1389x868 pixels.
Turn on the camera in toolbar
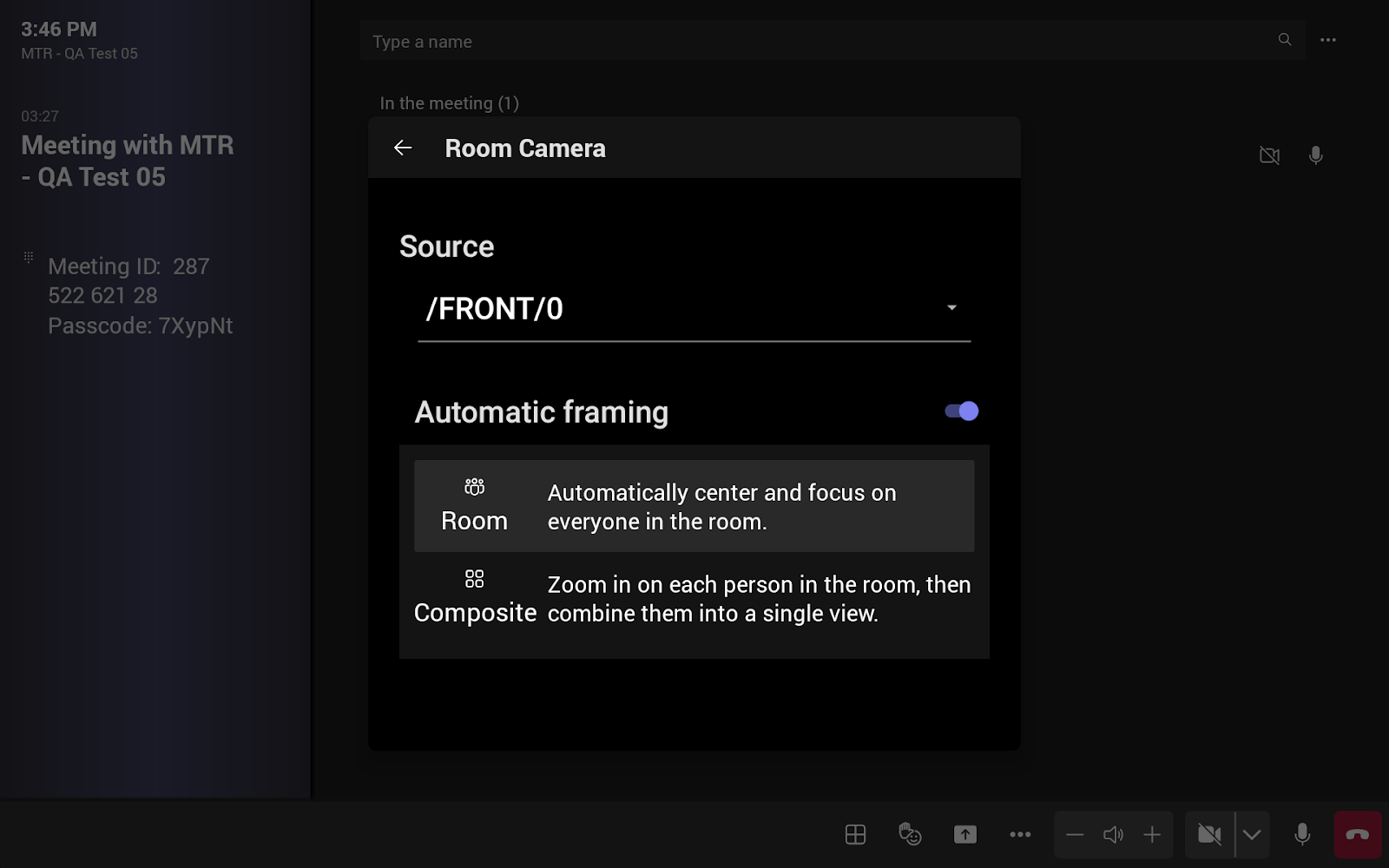click(x=1209, y=835)
